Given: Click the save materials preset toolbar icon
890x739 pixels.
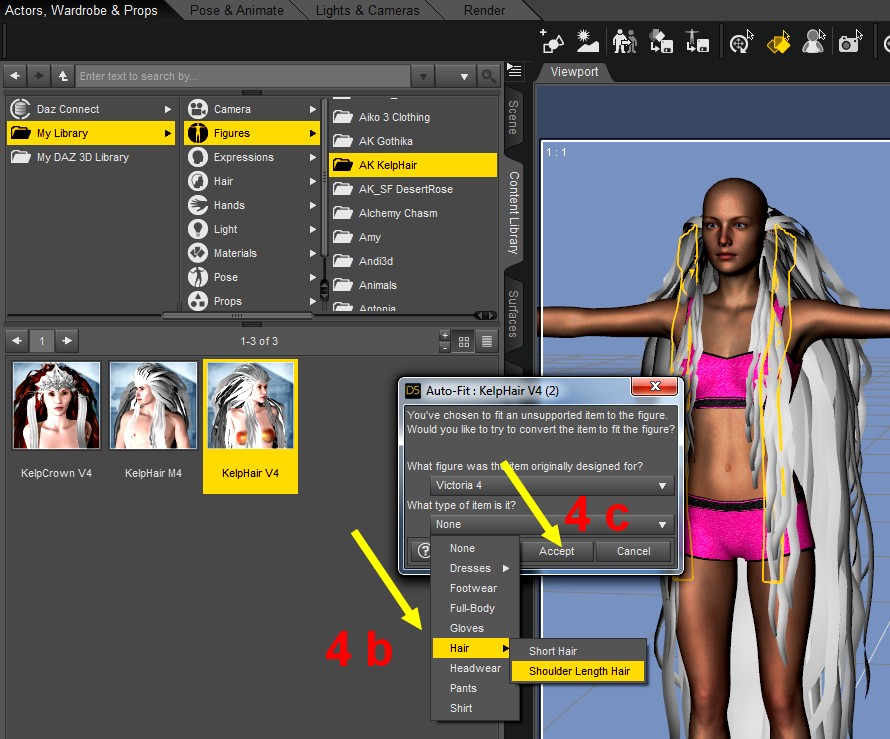Looking at the screenshot, I should (661, 41).
